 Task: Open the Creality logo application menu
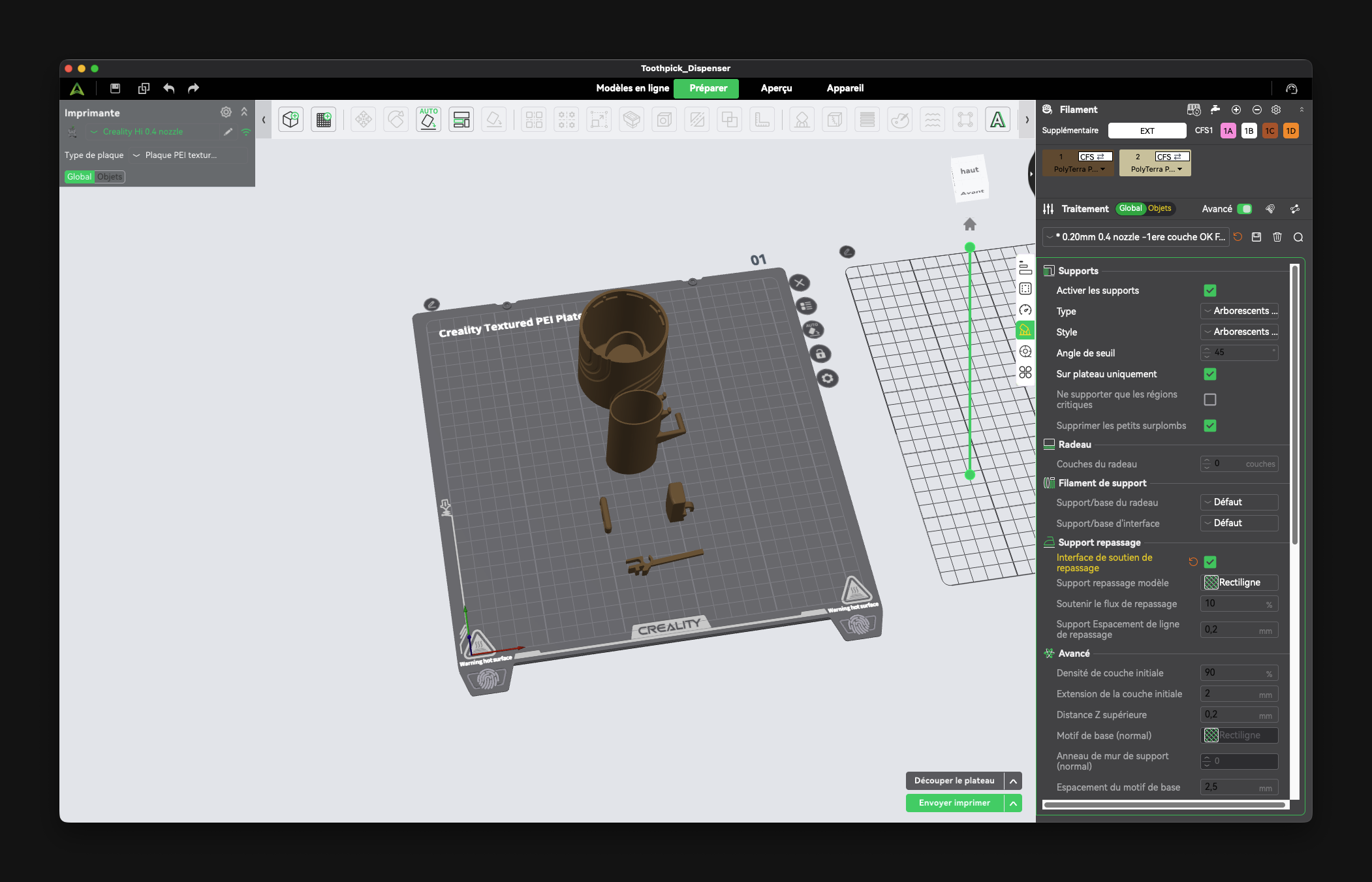click(x=77, y=88)
